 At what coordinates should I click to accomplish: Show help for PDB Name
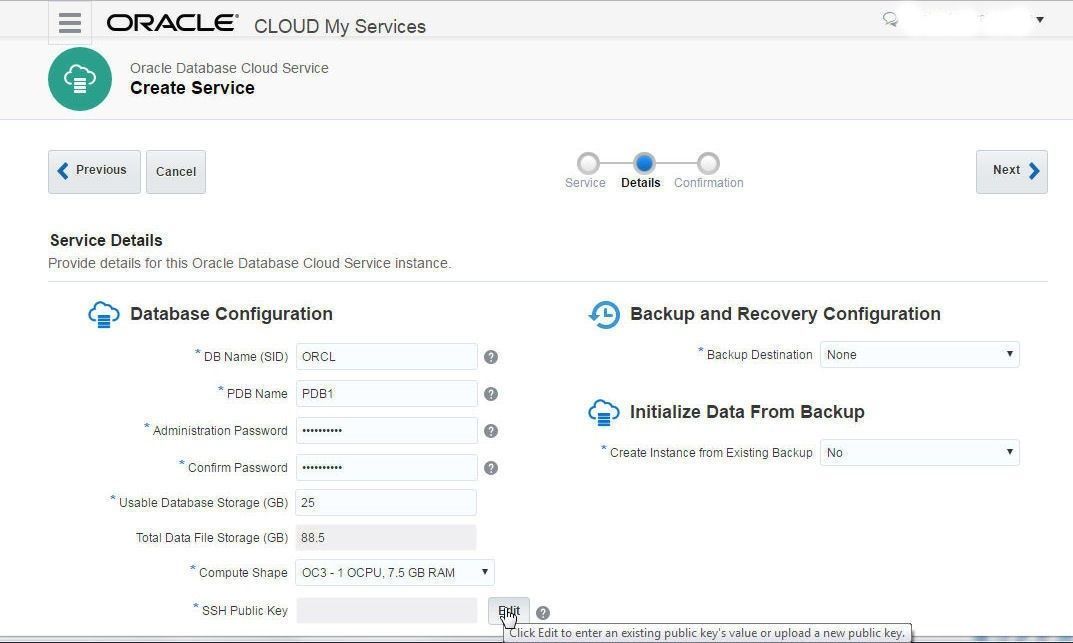[x=491, y=394]
